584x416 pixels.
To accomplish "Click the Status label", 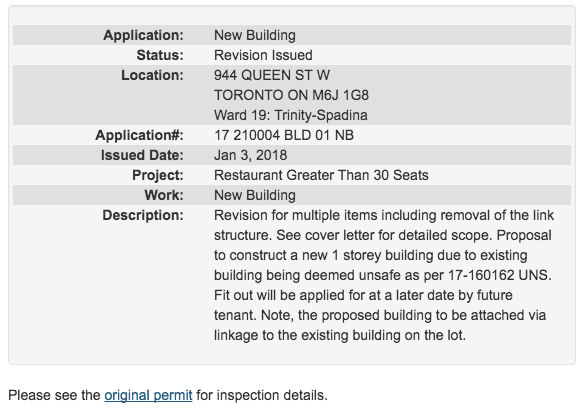I will 160,55.
